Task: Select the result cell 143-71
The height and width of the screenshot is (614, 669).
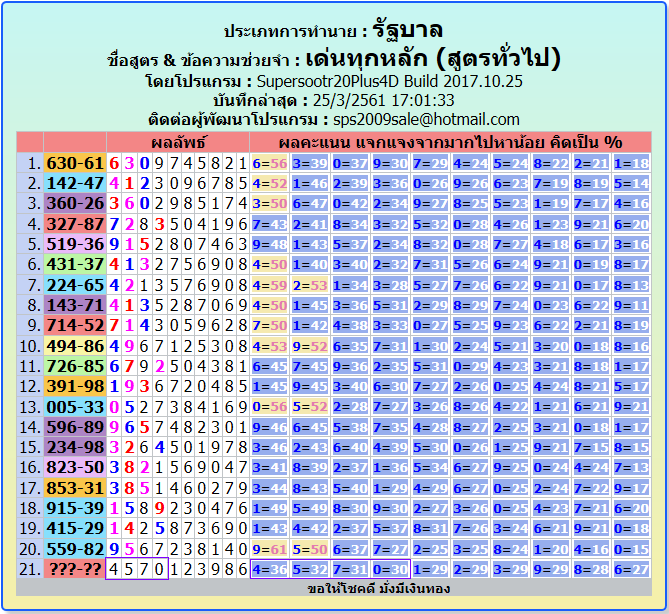Action: tap(75, 305)
